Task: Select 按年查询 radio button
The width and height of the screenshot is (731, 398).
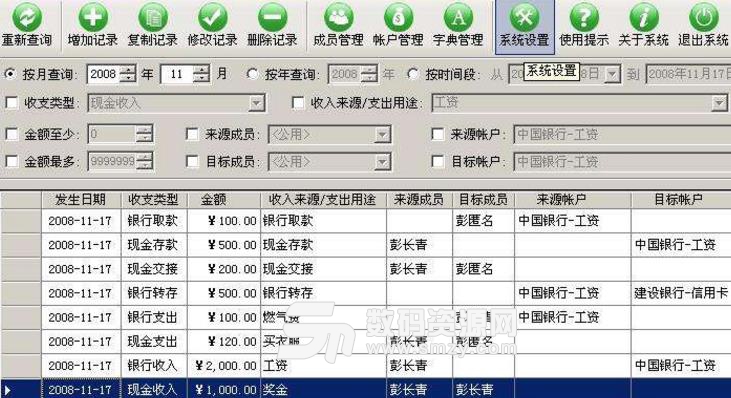Action: [x=252, y=74]
